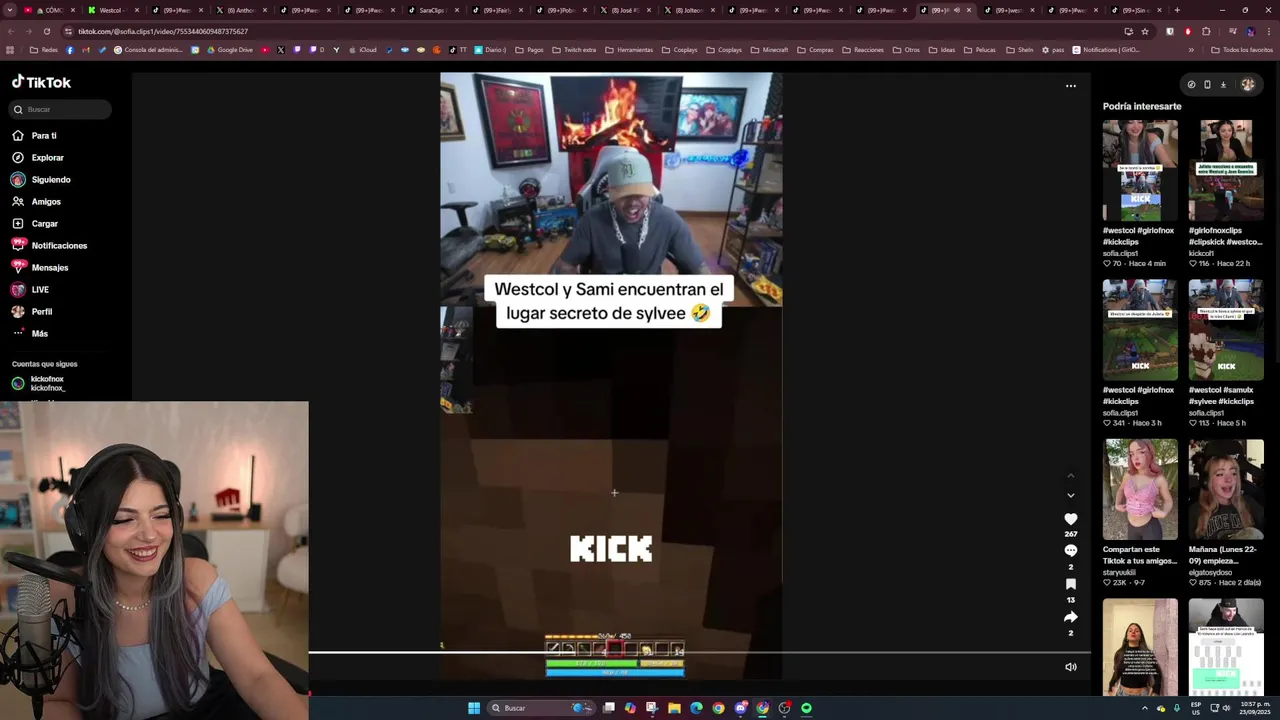Open 'Compartan este Tiktok' suggested video
Image resolution: width=1280 pixels, height=720 pixels.
(x=1140, y=490)
